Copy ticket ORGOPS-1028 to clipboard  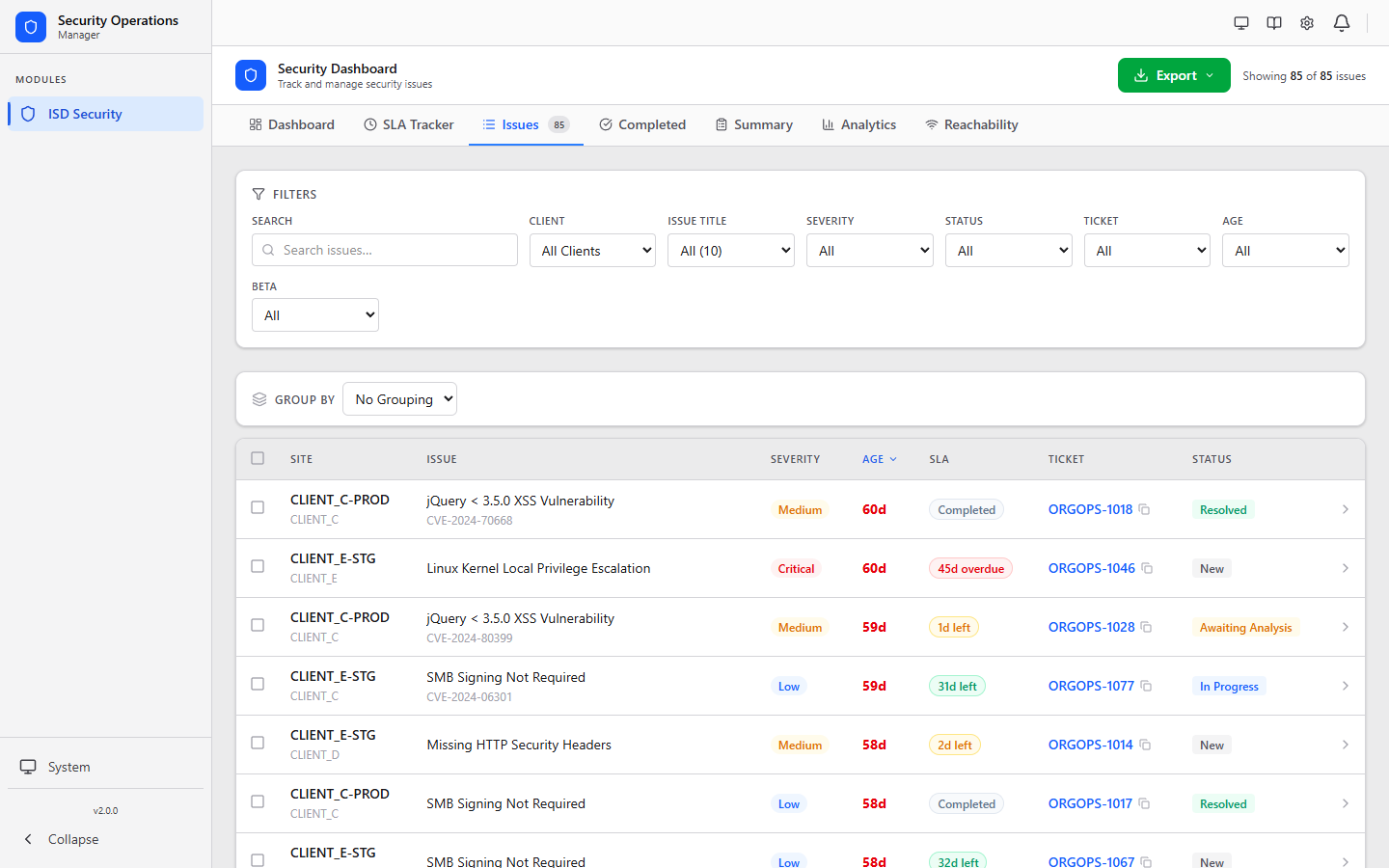click(1147, 627)
